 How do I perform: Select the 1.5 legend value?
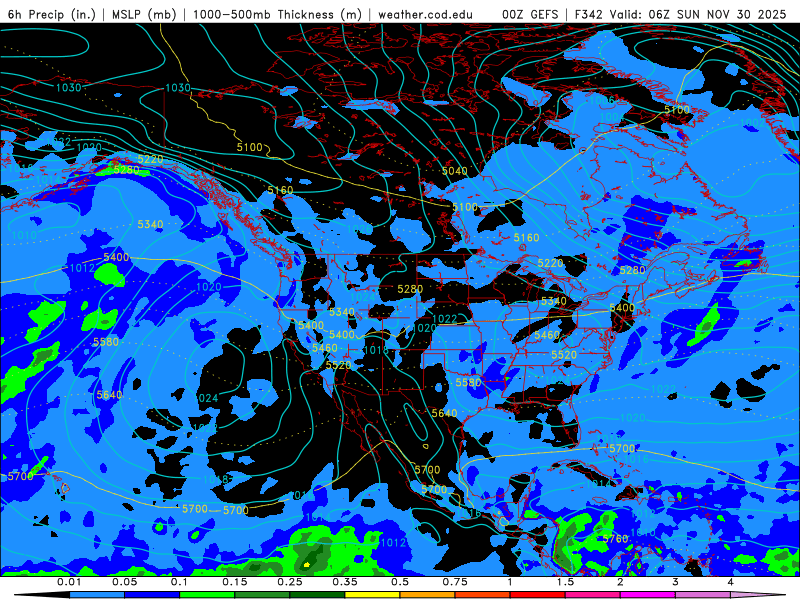tap(565, 582)
